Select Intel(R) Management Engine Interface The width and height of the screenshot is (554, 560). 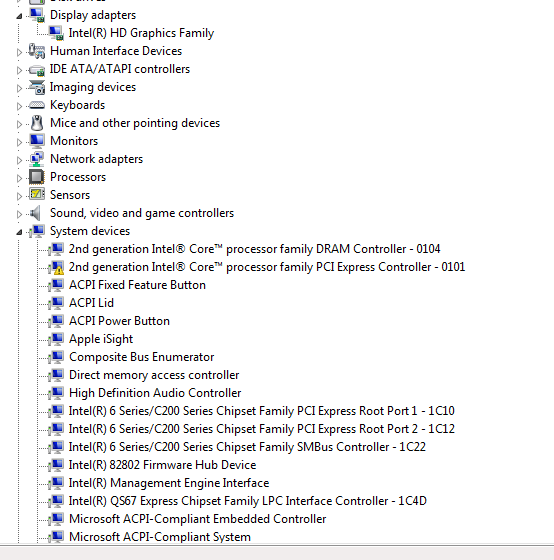click(169, 483)
